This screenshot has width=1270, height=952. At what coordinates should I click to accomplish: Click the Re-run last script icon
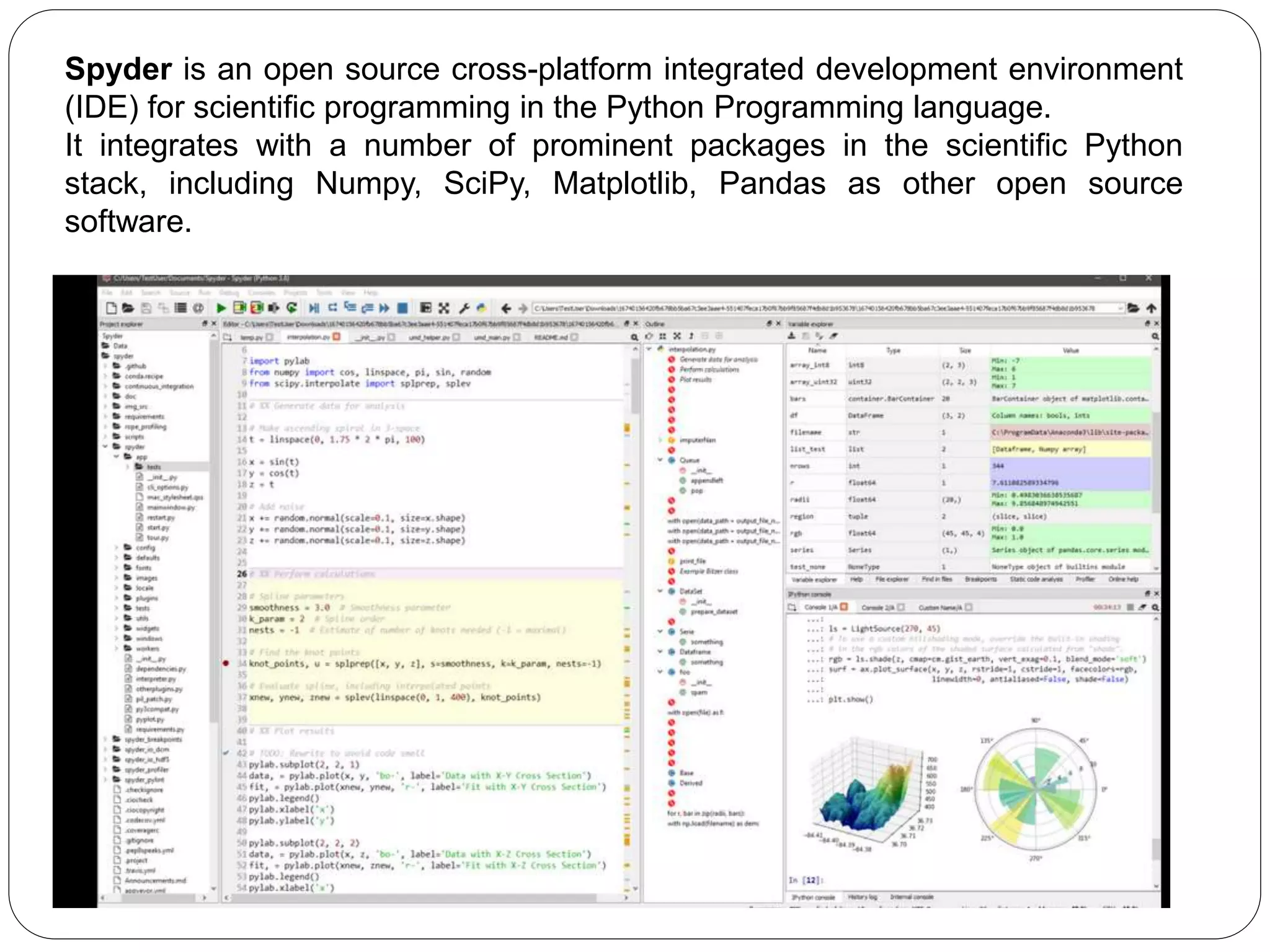[292, 307]
